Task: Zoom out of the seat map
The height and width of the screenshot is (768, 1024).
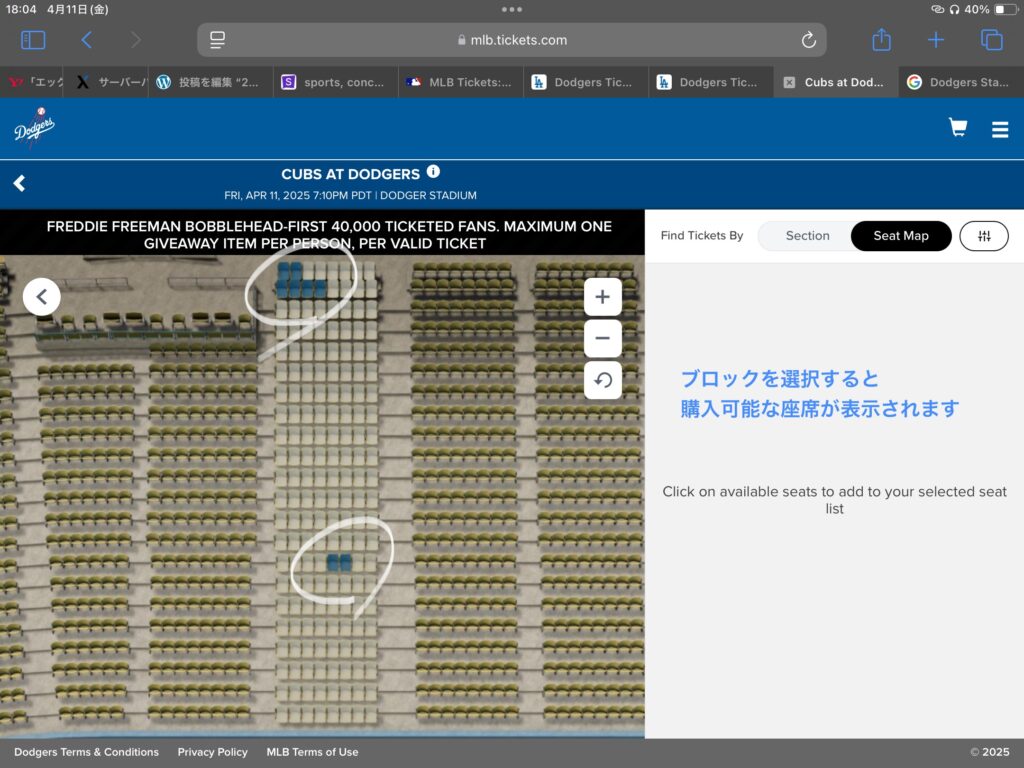Action: click(x=603, y=338)
